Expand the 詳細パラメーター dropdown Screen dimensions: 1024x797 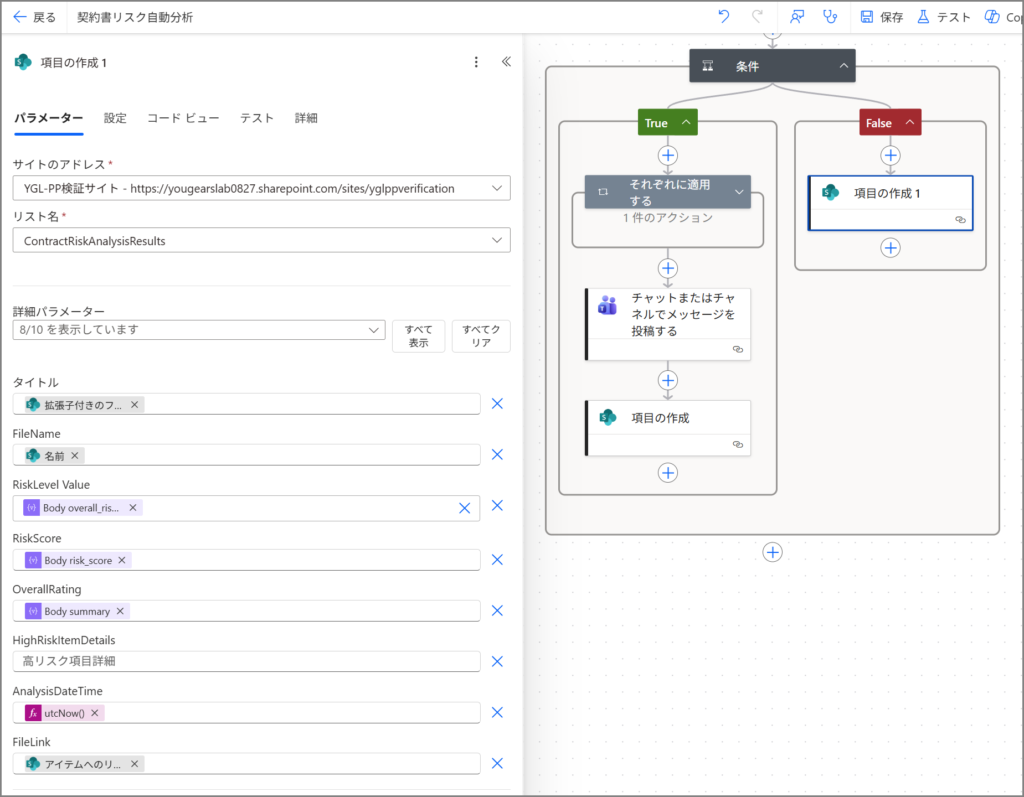(x=198, y=329)
